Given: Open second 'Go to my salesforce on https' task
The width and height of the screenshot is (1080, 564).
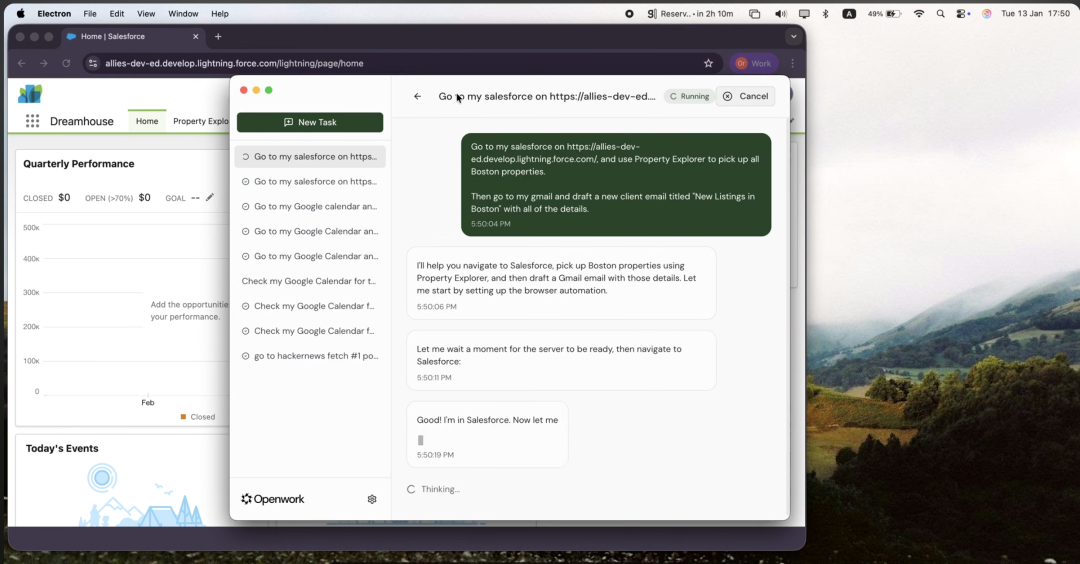Looking at the screenshot, I should (x=310, y=182).
